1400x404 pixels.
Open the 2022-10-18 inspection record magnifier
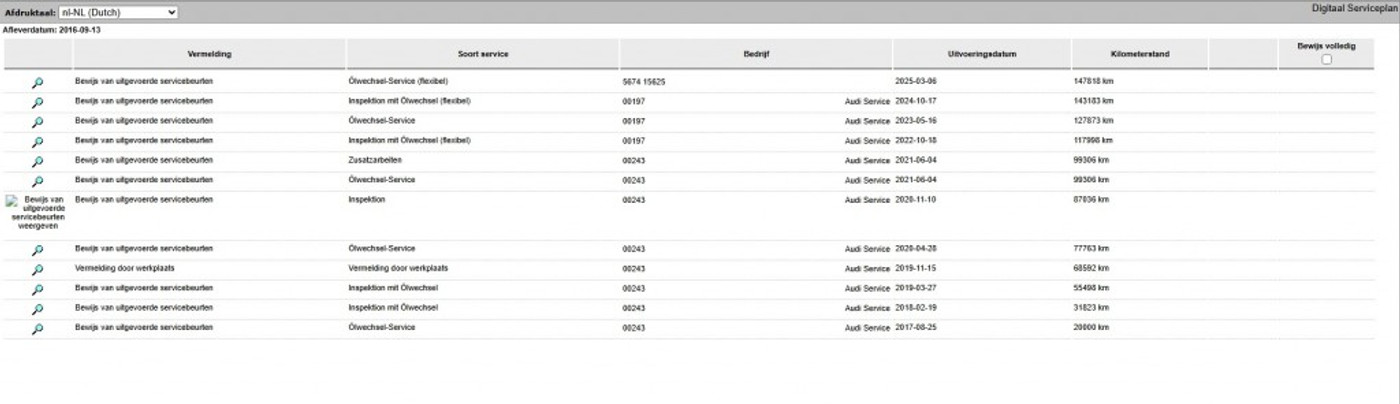click(x=37, y=142)
